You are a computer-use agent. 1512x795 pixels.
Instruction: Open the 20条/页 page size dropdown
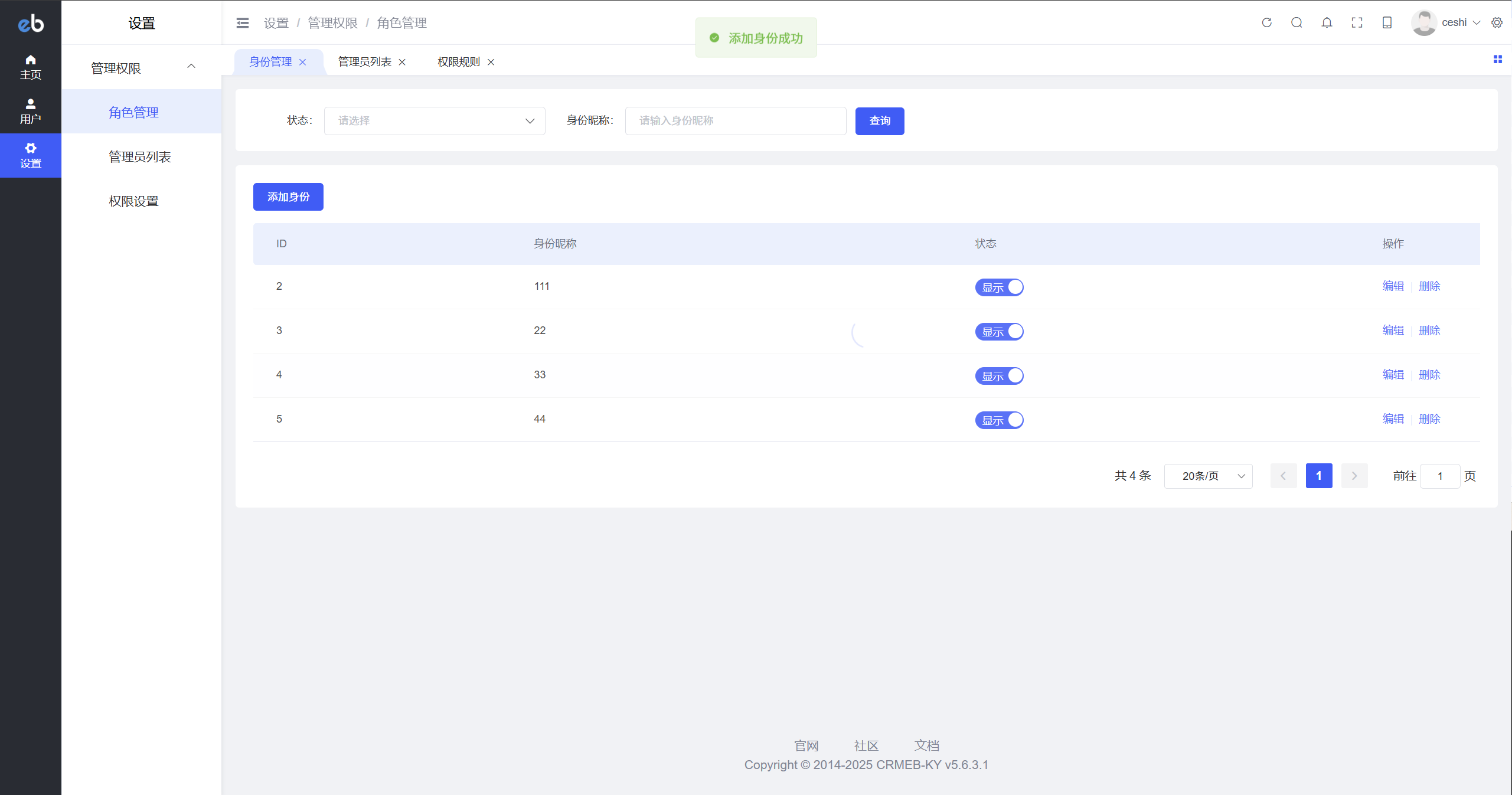point(1208,476)
